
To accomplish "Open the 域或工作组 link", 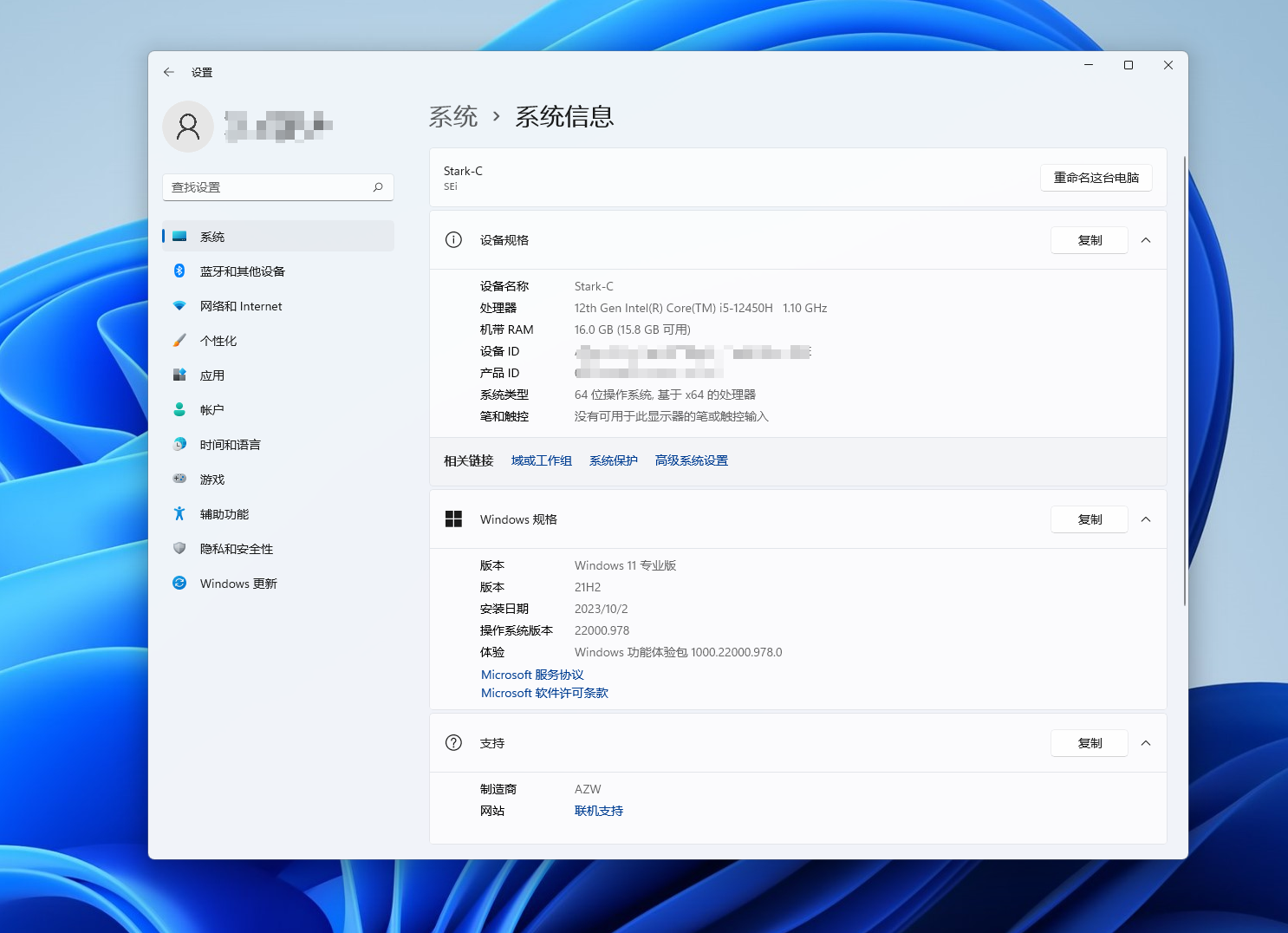I will pos(542,460).
